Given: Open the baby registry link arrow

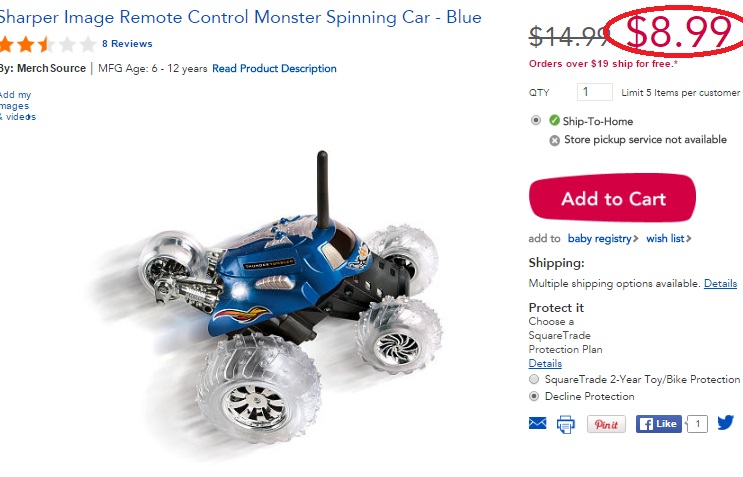Looking at the screenshot, I should pos(636,238).
